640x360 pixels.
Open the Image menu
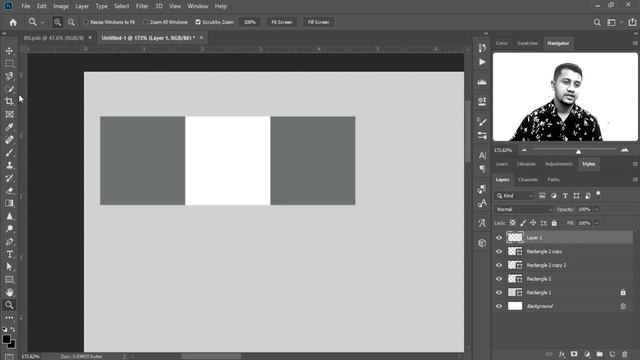[61, 6]
